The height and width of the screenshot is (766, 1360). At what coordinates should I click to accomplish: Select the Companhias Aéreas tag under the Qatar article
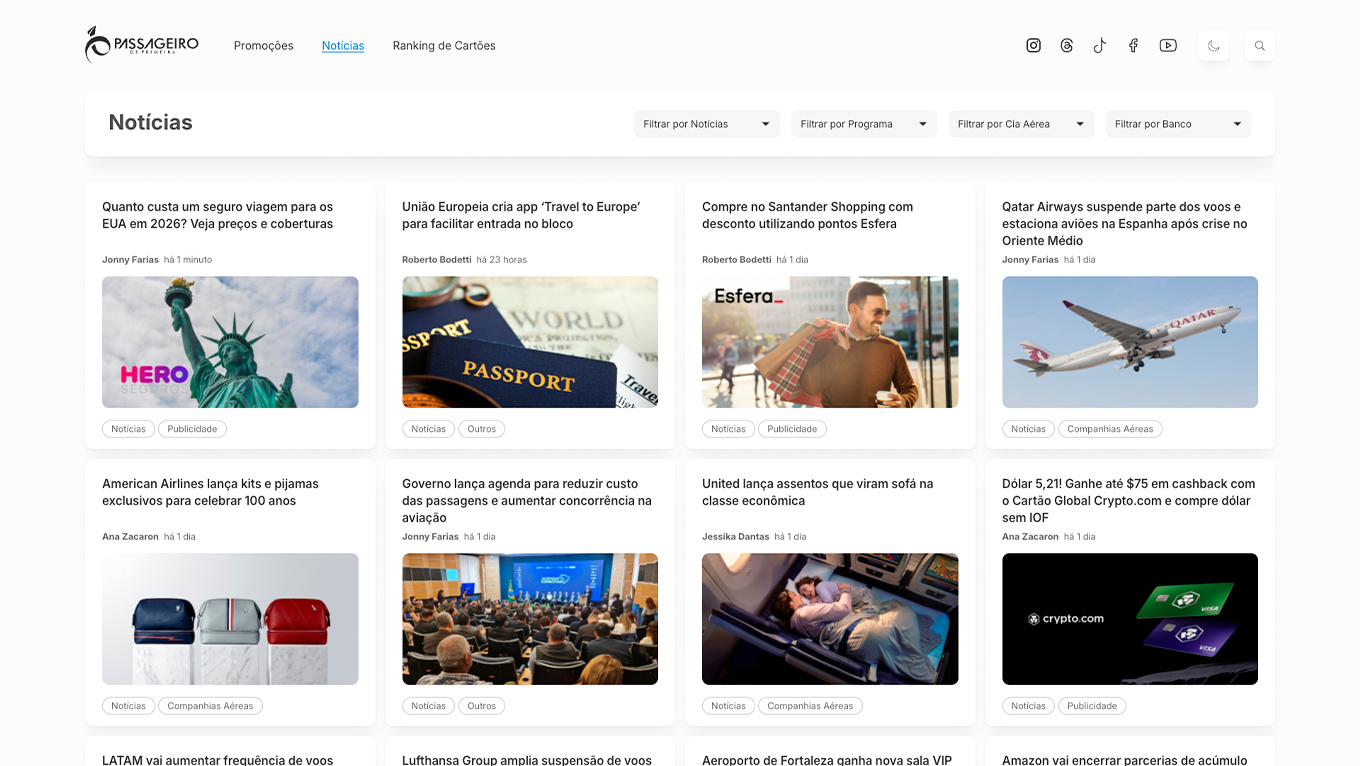pos(1110,428)
